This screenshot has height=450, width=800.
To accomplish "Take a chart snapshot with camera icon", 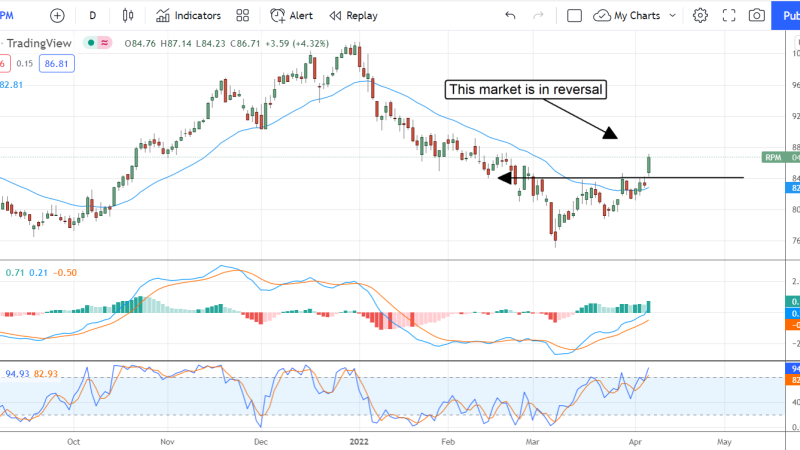I will click(x=757, y=16).
